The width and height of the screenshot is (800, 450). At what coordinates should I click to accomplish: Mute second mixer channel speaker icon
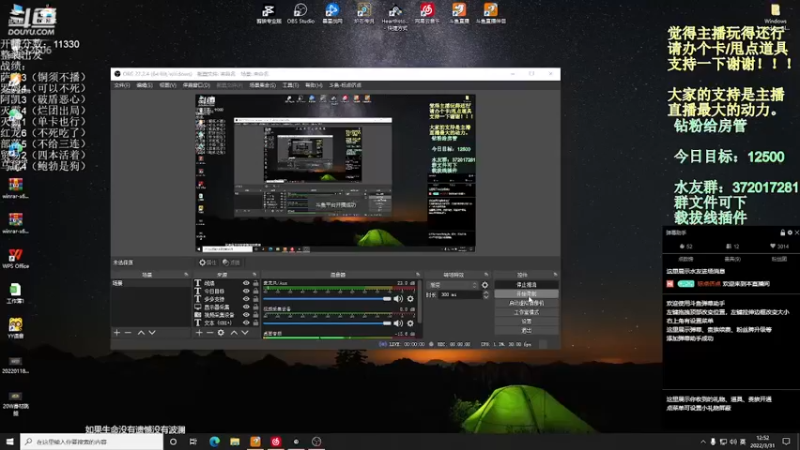click(x=398, y=323)
